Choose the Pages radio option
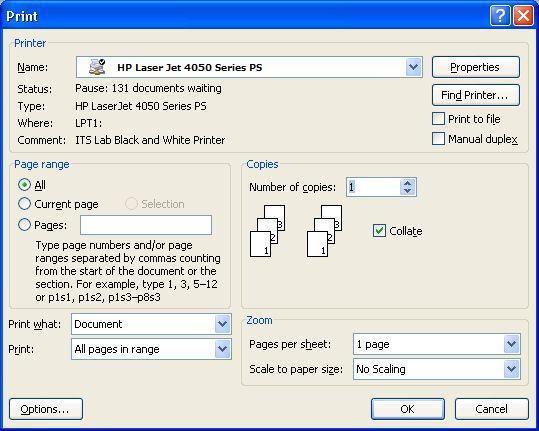539x431 pixels. (x=24, y=225)
